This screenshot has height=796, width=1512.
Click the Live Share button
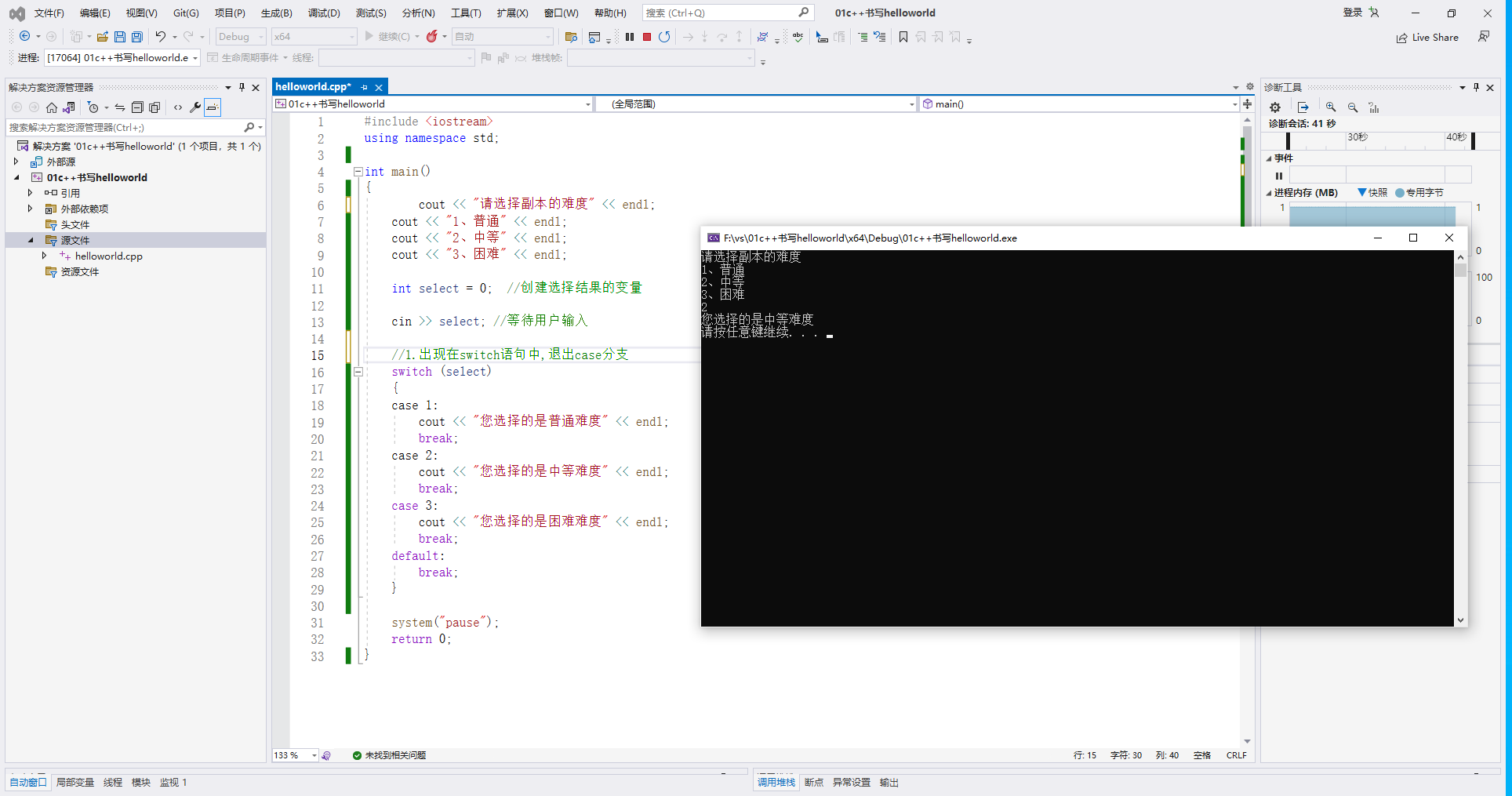[1427, 37]
